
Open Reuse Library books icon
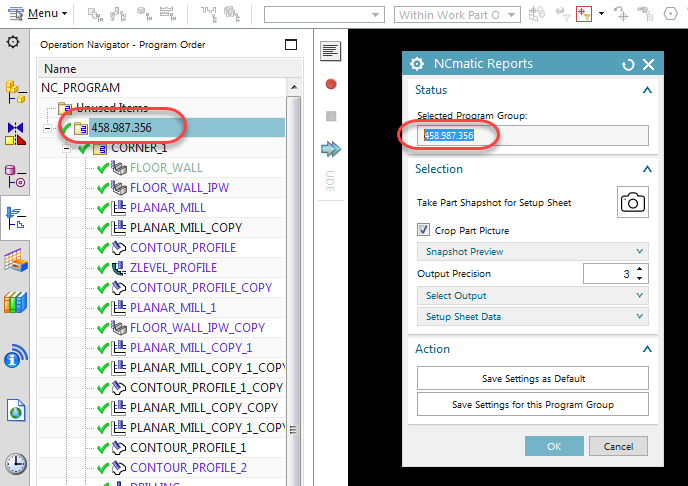click(x=15, y=302)
